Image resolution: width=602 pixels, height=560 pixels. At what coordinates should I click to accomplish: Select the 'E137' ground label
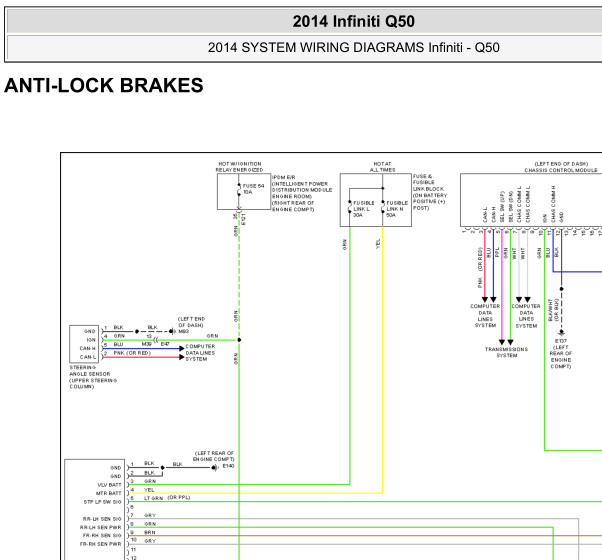point(561,341)
